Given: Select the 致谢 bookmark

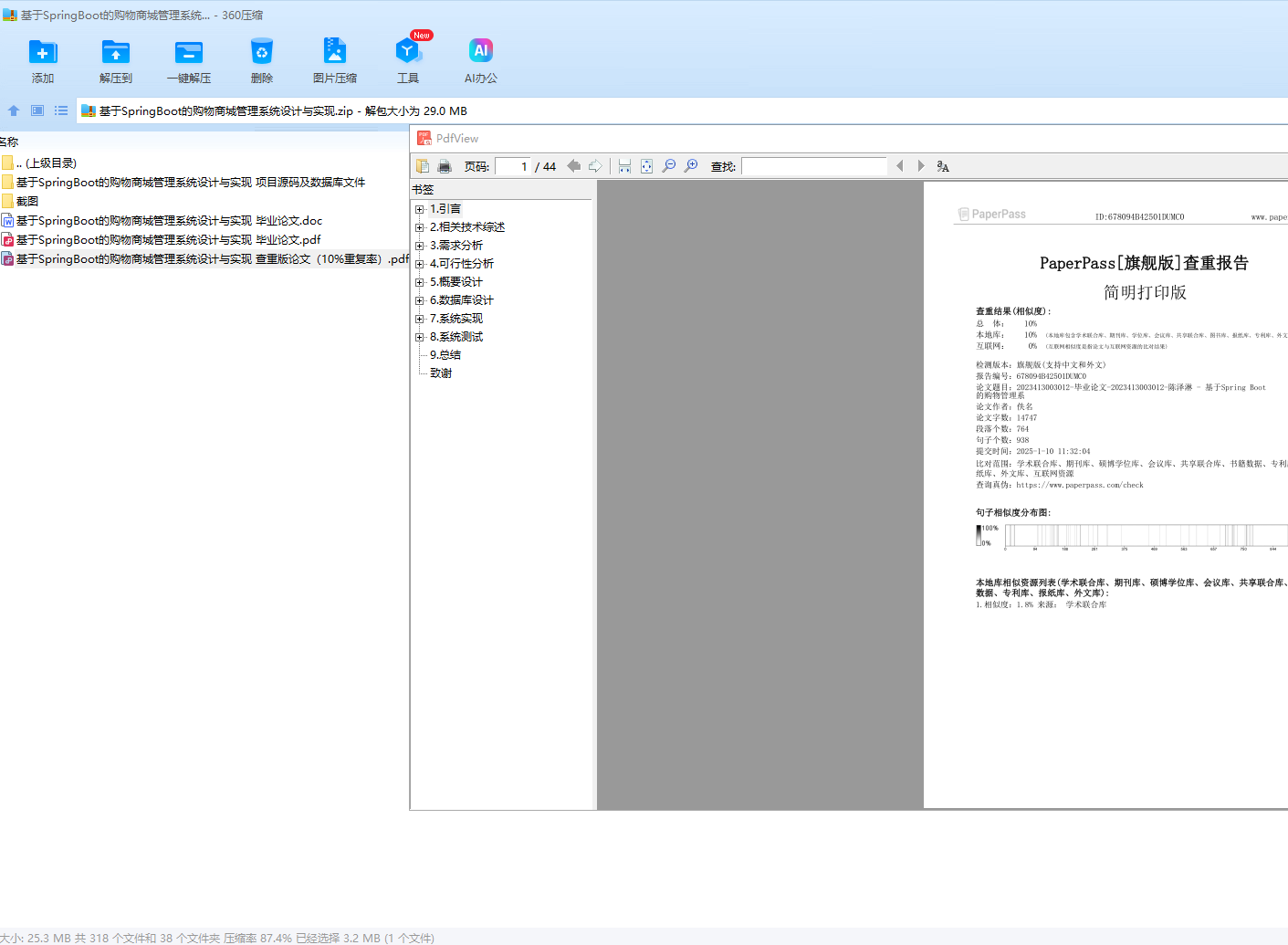Looking at the screenshot, I should pos(441,373).
